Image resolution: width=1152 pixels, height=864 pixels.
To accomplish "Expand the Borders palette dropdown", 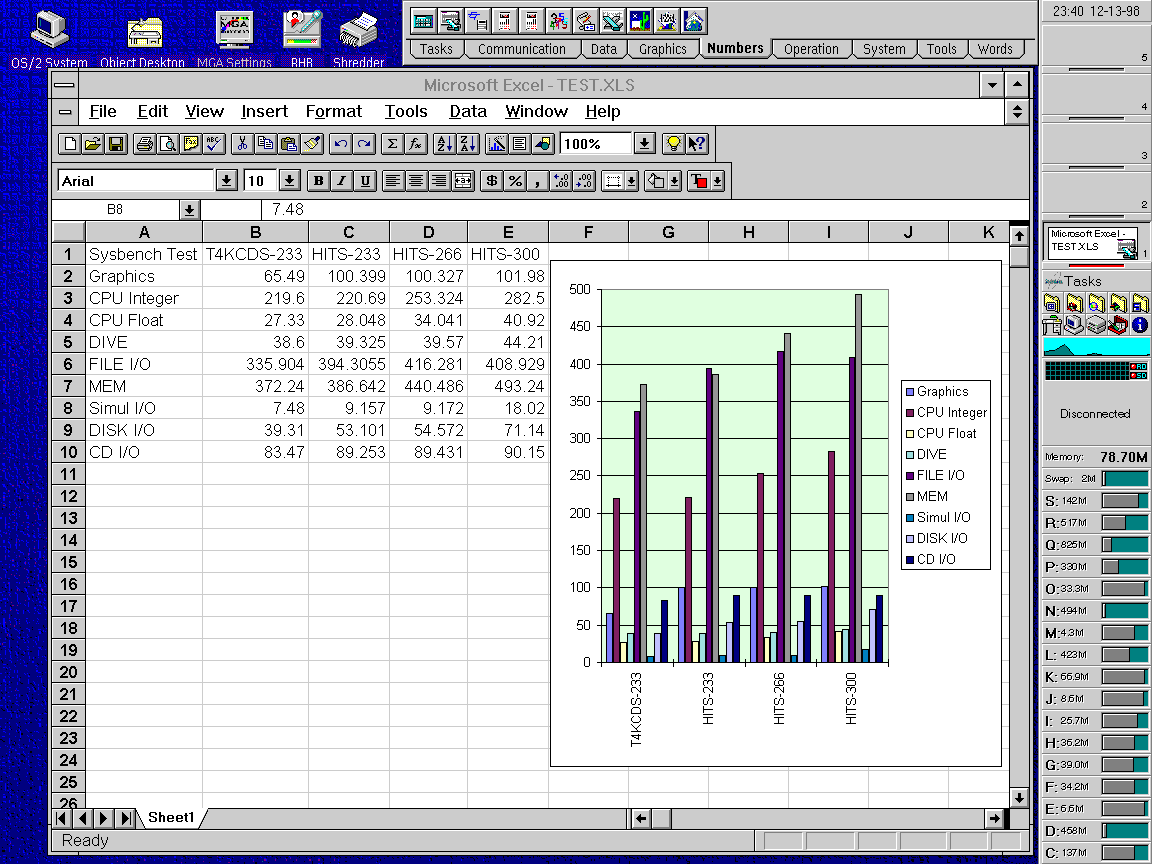I will click(x=631, y=181).
